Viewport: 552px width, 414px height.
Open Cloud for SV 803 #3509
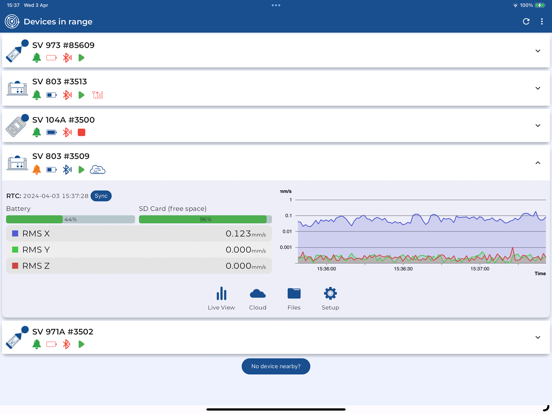coord(258,299)
